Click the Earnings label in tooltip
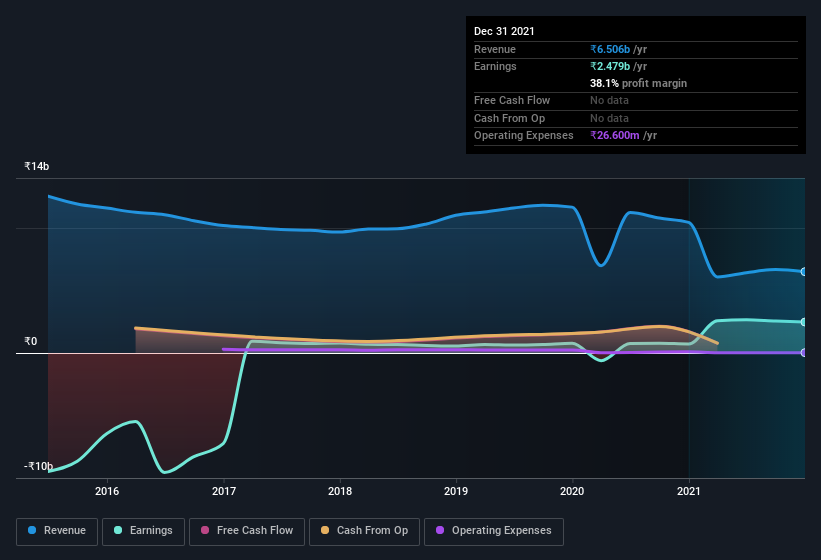The height and width of the screenshot is (560, 821). [x=495, y=66]
